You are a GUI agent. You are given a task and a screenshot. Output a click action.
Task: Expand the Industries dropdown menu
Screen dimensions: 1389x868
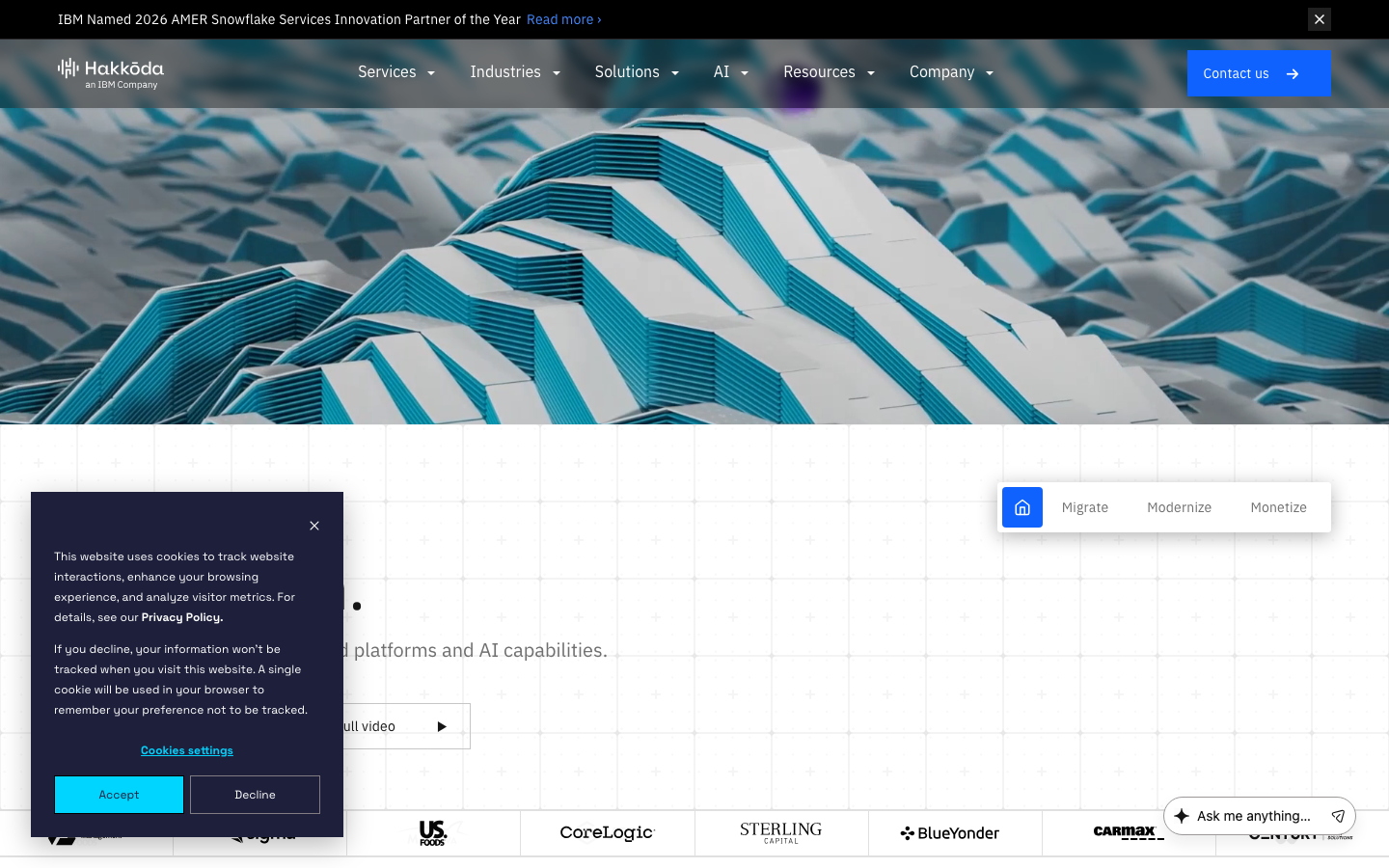515,72
